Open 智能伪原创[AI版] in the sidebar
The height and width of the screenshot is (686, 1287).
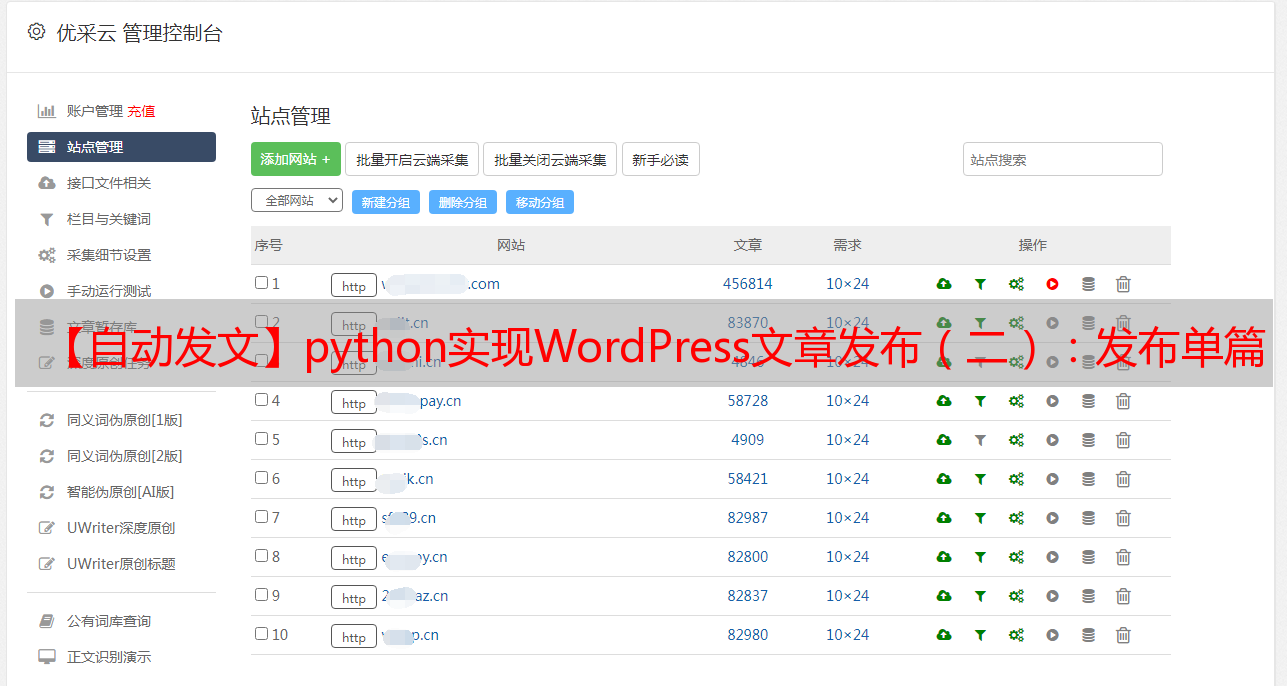(x=121, y=492)
